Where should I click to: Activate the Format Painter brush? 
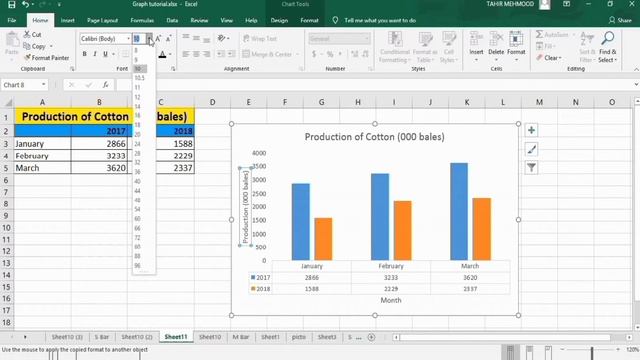28,58
